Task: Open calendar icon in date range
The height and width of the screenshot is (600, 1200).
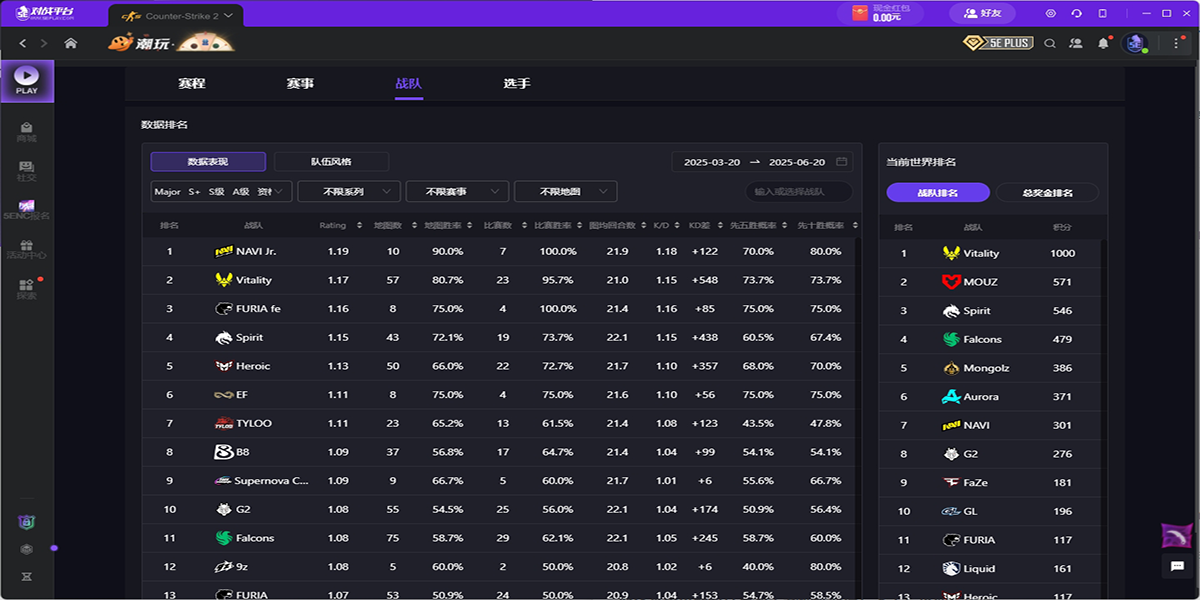Action: click(842, 161)
